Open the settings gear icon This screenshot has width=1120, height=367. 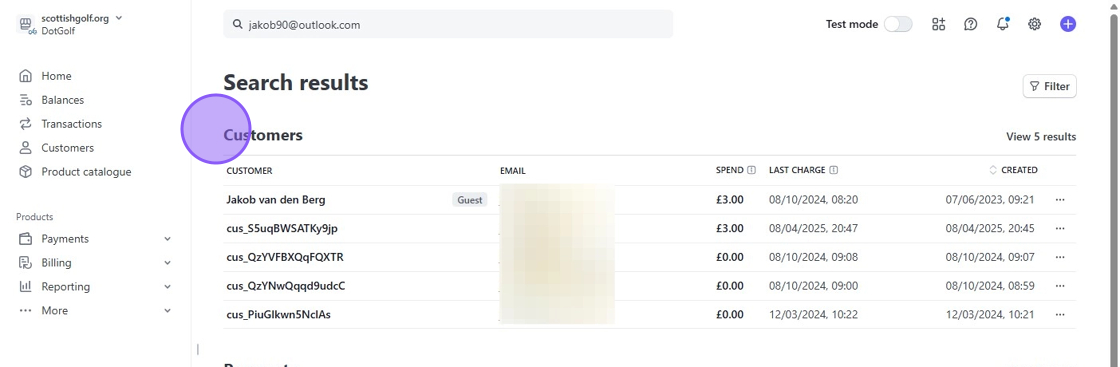(x=1034, y=24)
